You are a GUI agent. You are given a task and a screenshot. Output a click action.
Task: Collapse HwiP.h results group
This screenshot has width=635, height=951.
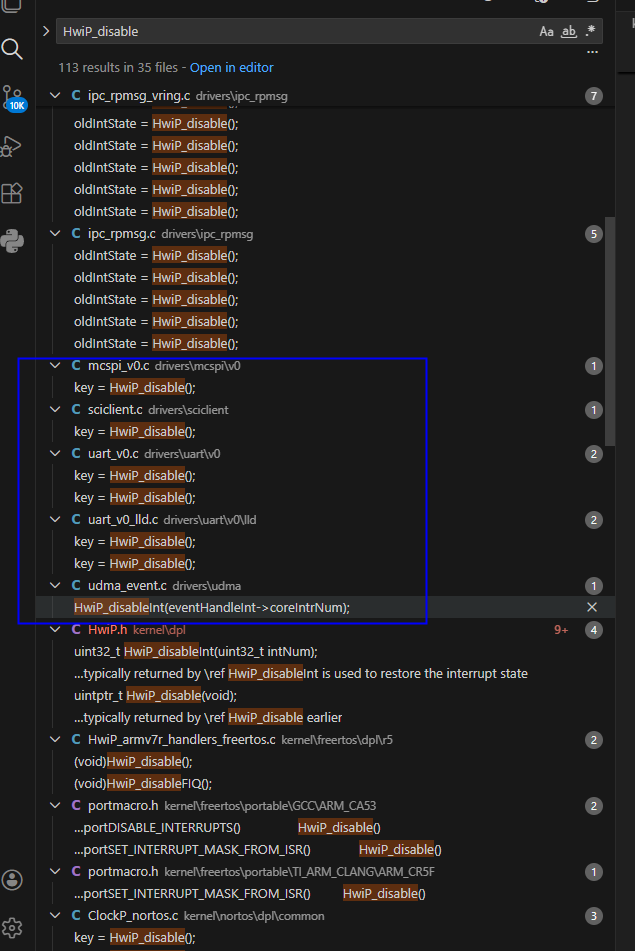[x=55, y=630]
